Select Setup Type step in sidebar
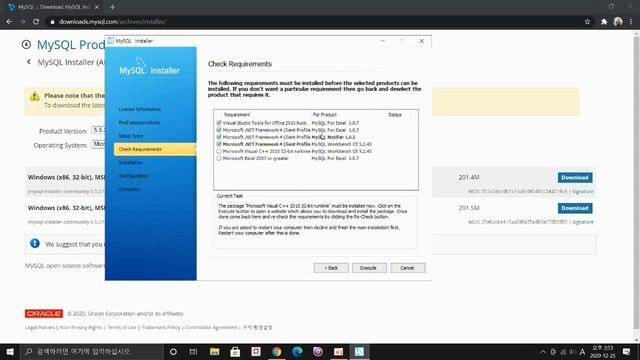 pos(131,136)
